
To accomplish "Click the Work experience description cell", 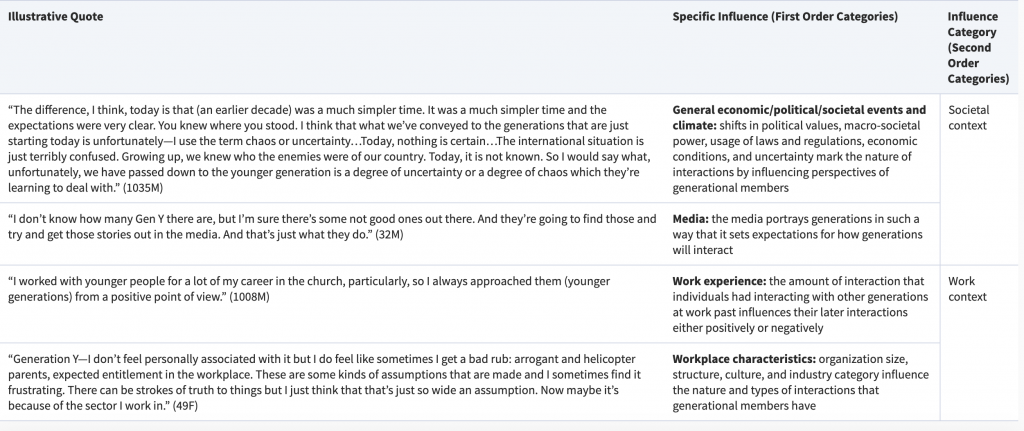I will [802, 304].
